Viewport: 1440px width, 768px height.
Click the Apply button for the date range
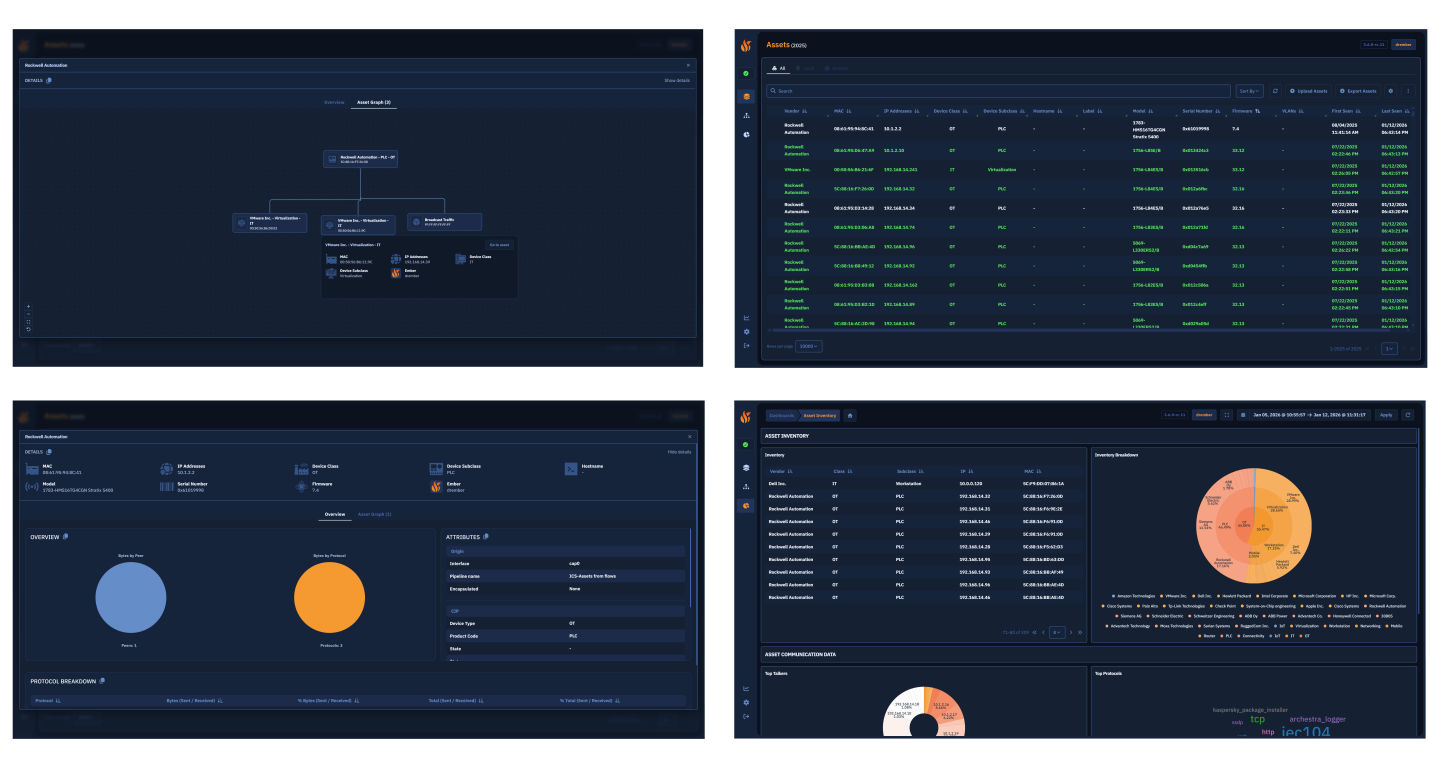click(x=1387, y=414)
